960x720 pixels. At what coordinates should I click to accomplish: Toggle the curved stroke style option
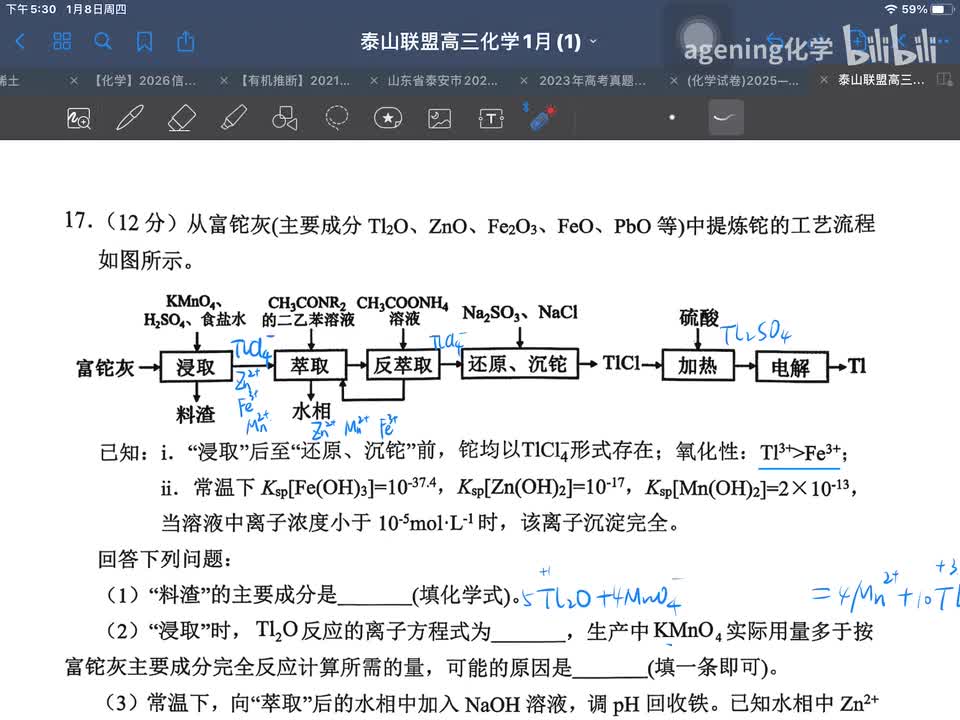coord(726,118)
